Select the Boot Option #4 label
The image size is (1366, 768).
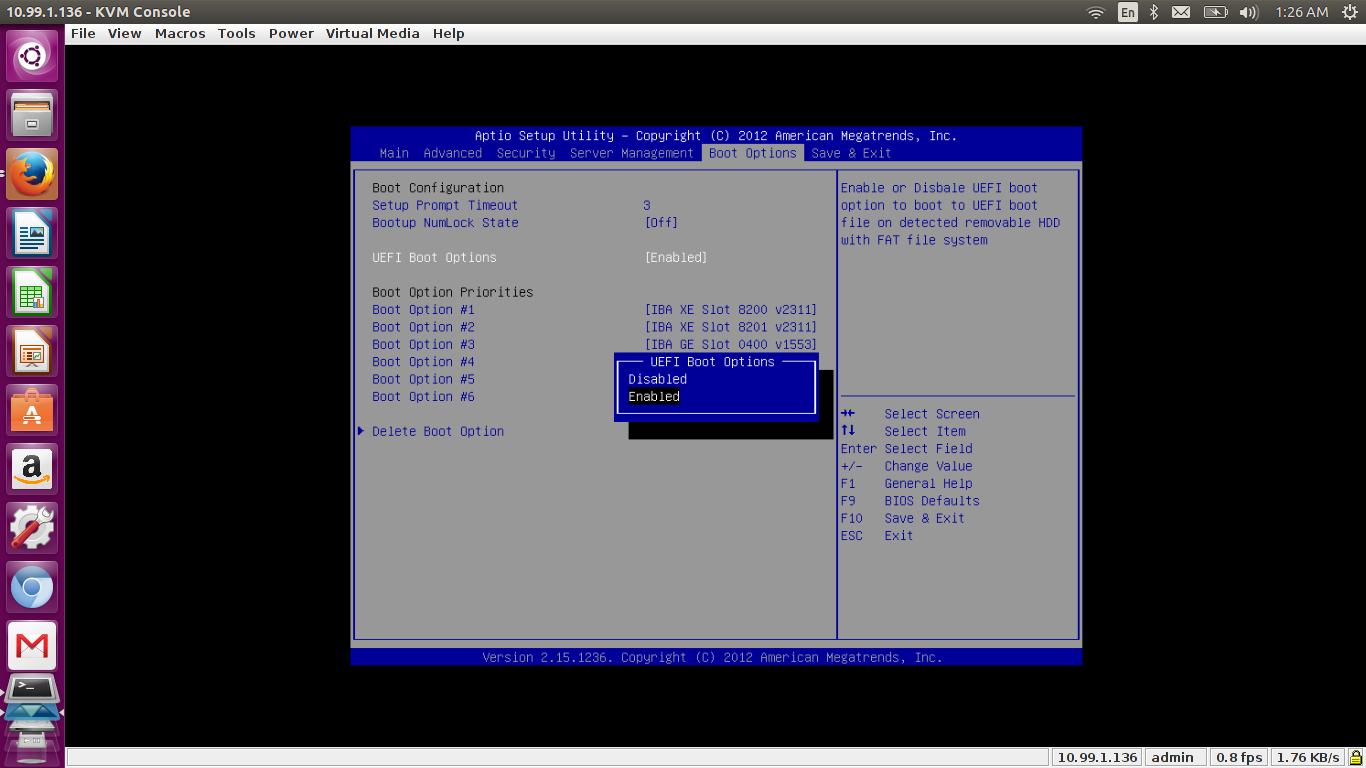click(x=423, y=362)
